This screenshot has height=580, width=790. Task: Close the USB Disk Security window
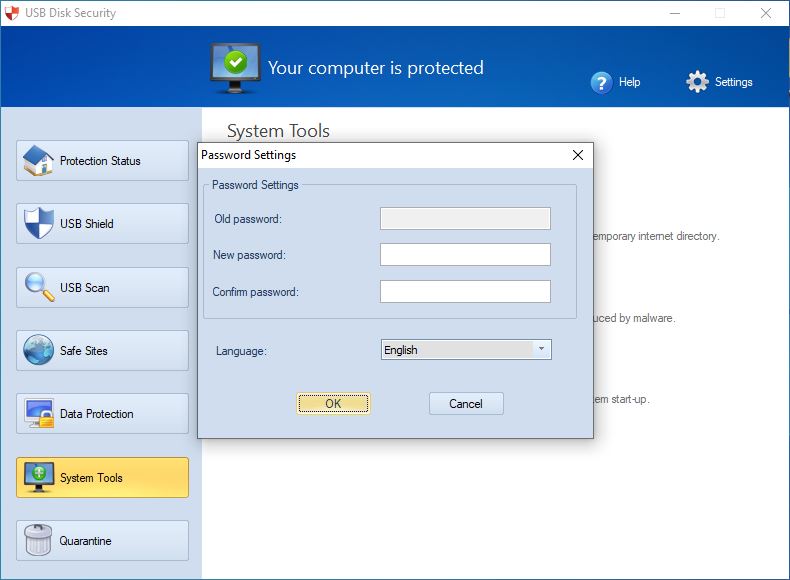pos(765,13)
